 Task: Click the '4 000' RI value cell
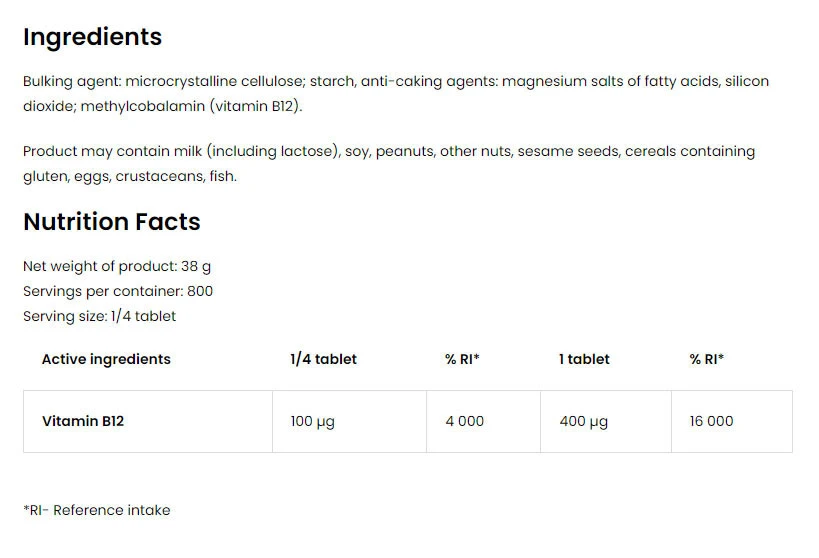click(x=464, y=421)
